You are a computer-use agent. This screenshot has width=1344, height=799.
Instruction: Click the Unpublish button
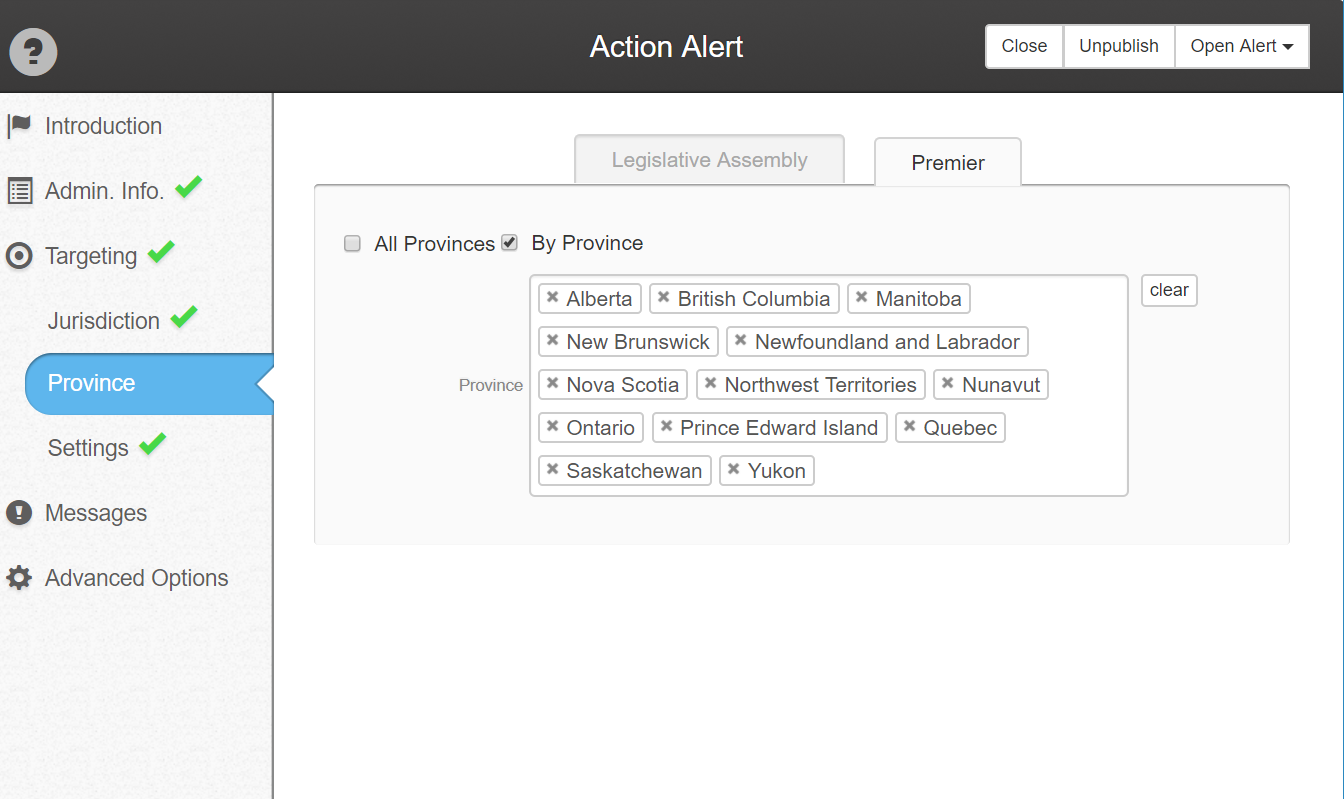pyautogui.click(x=1119, y=46)
